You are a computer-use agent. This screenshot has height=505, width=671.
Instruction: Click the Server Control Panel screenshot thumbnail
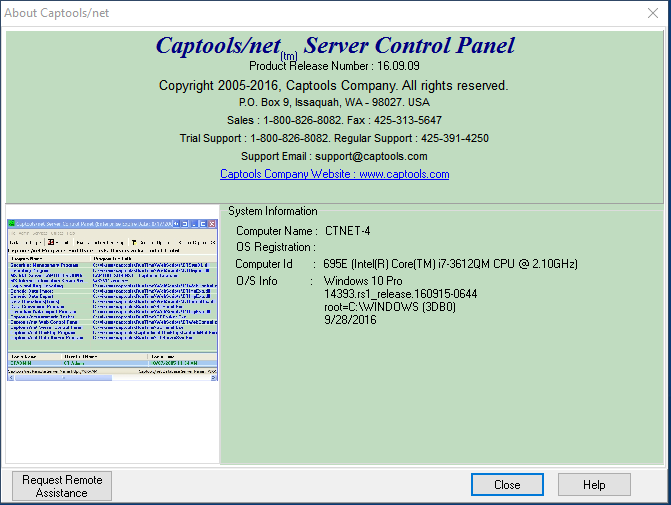112,299
